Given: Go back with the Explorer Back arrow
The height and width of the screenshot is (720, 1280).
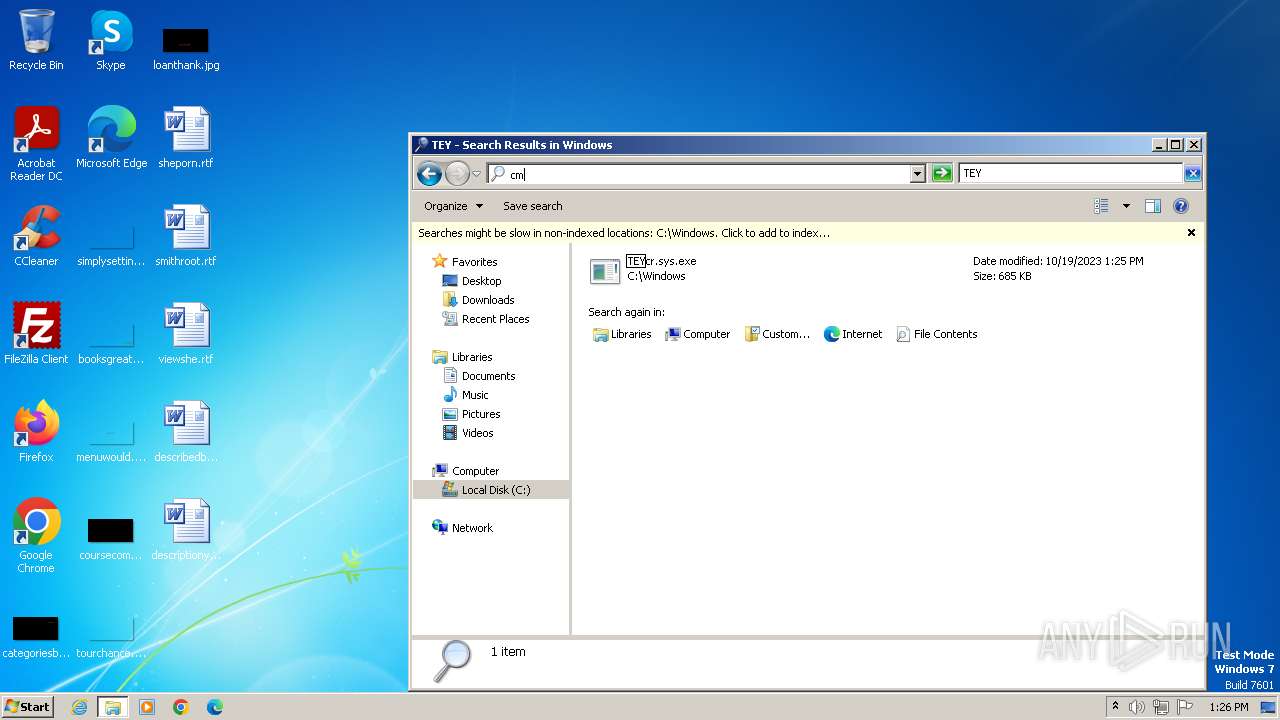Looking at the screenshot, I should (429, 174).
